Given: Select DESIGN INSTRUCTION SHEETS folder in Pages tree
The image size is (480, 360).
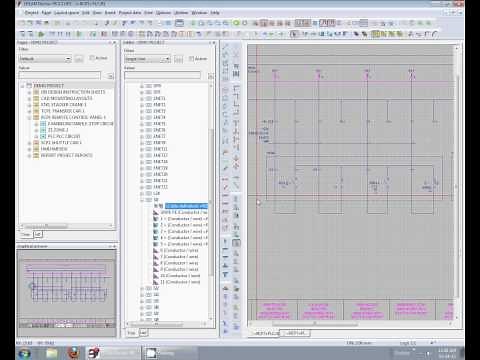Looking at the screenshot, I should (73, 92).
